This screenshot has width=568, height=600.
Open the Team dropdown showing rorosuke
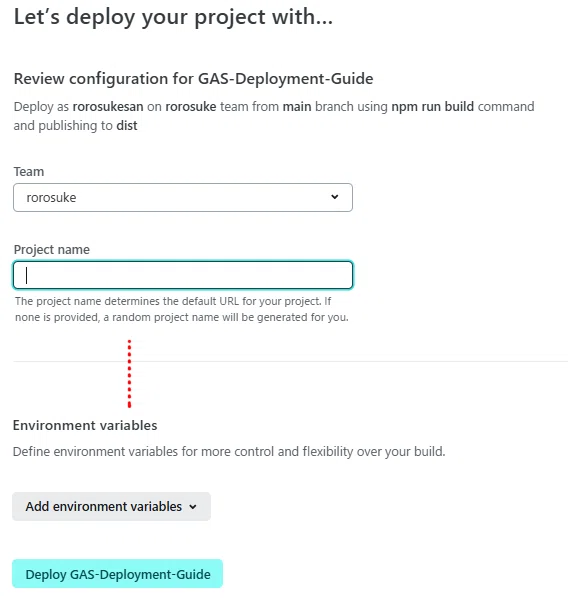coord(183,197)
